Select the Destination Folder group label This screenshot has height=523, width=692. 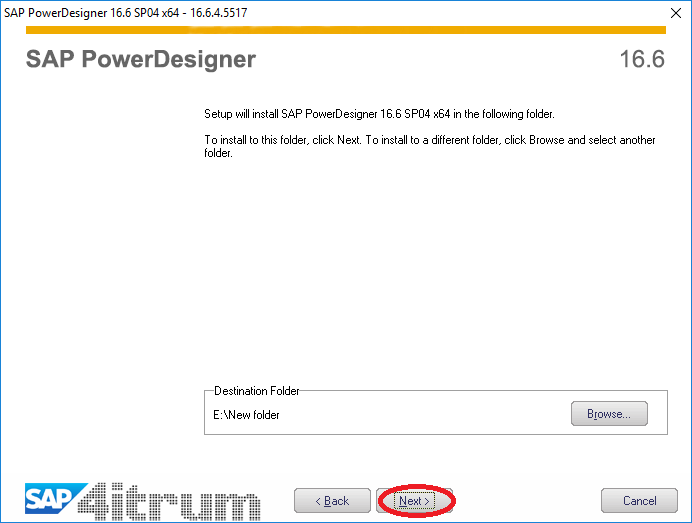256,391
